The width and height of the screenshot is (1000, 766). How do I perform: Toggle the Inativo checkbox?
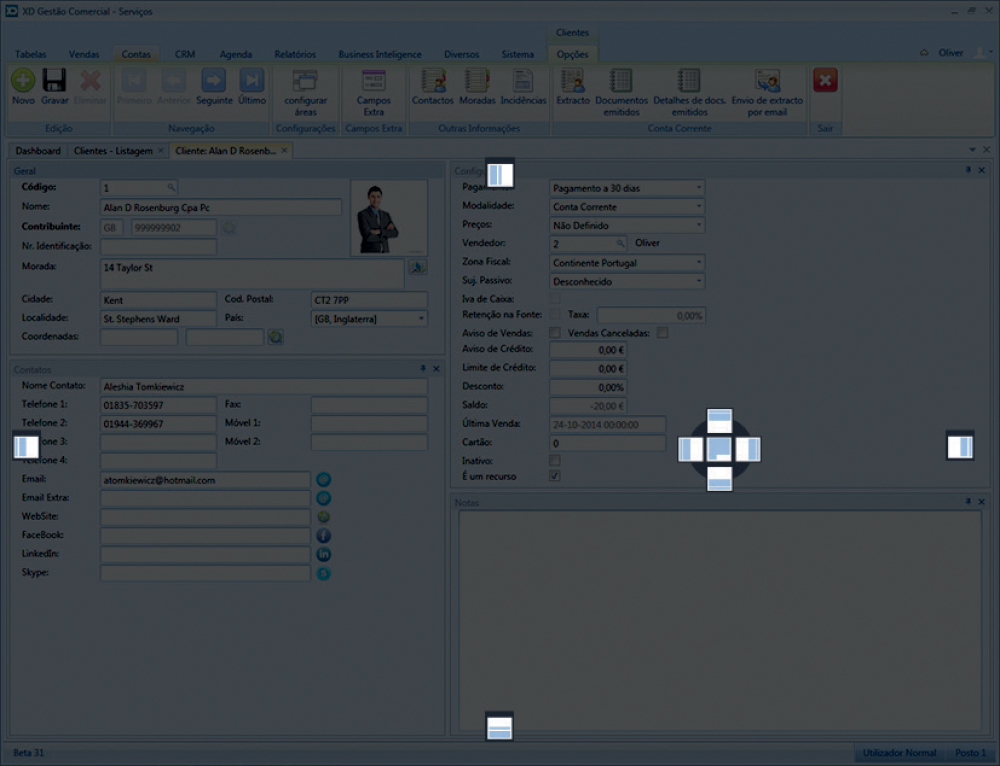coord(555,460)
